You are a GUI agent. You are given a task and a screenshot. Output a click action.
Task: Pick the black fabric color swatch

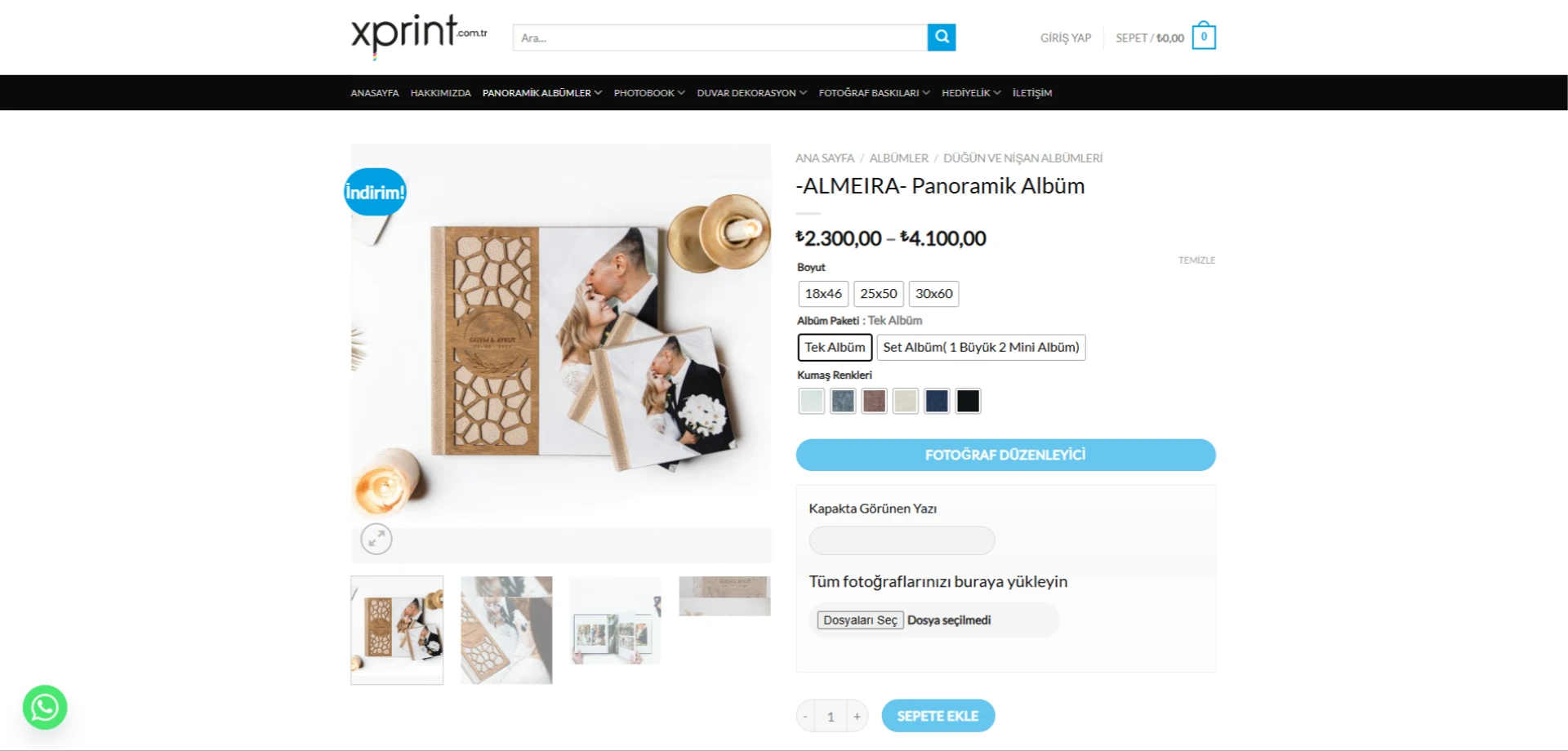click(x=968, y=401)
